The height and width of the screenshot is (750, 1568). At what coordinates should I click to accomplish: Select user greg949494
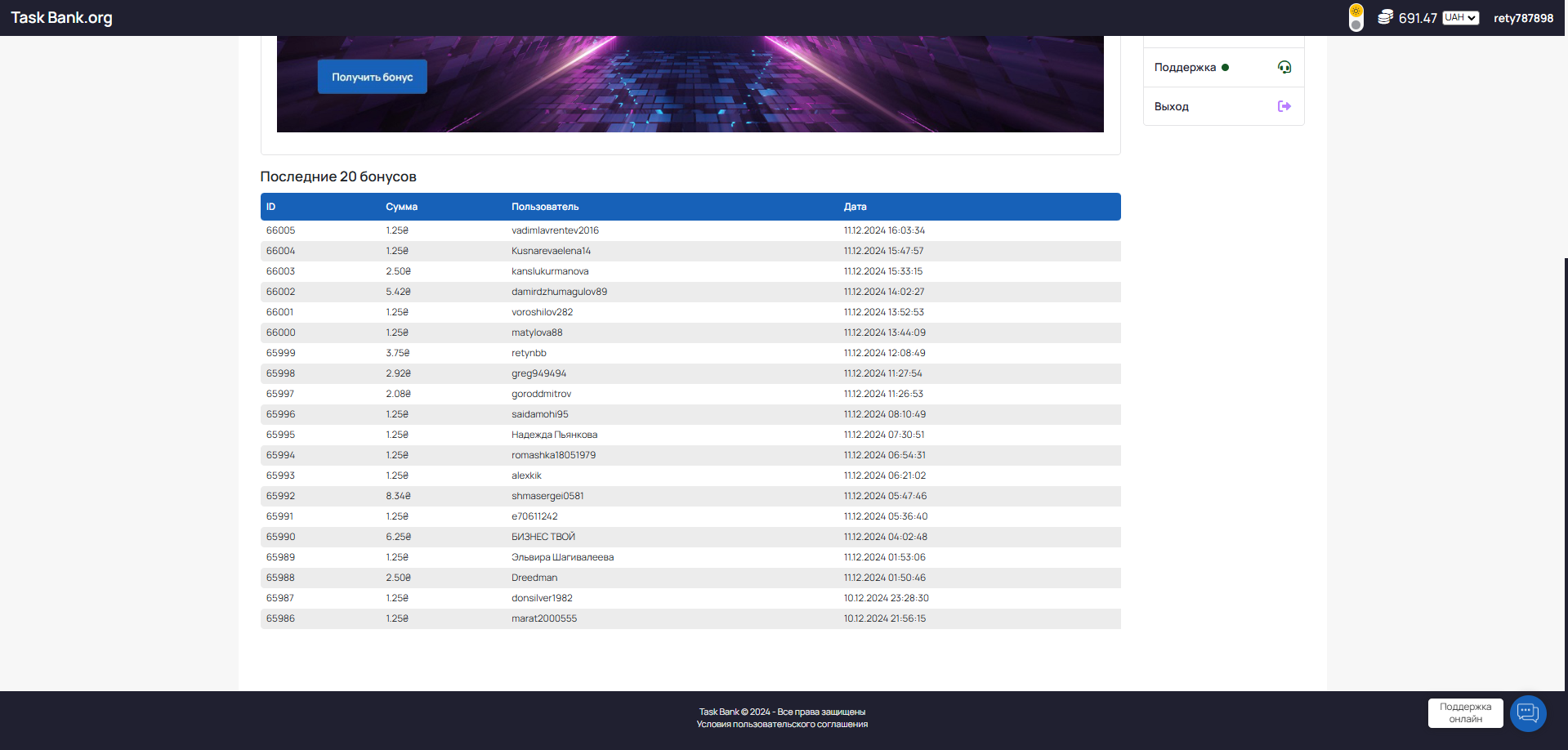(538, 373)
